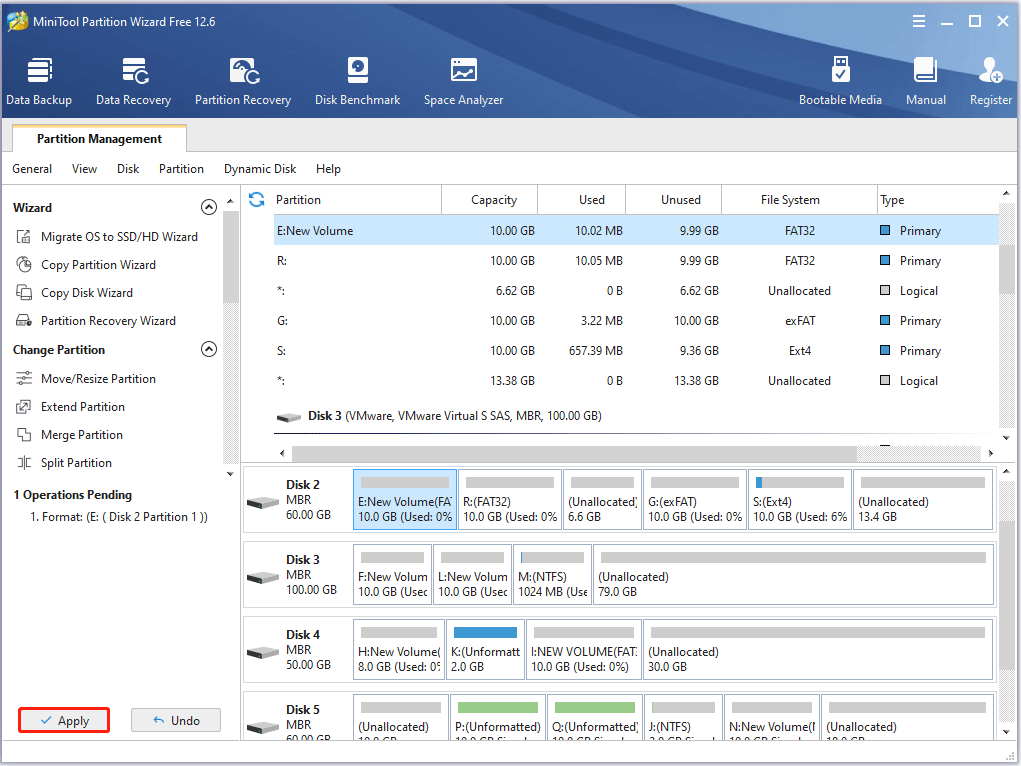
Task: Click the Apply button
Action: (x=64, y=721)
